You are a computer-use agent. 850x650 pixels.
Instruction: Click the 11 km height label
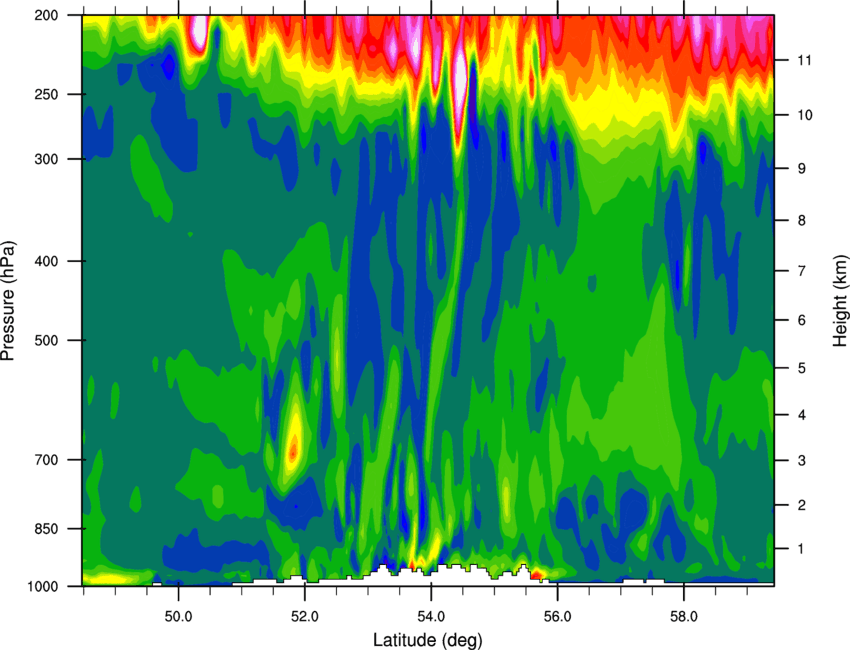804,60
